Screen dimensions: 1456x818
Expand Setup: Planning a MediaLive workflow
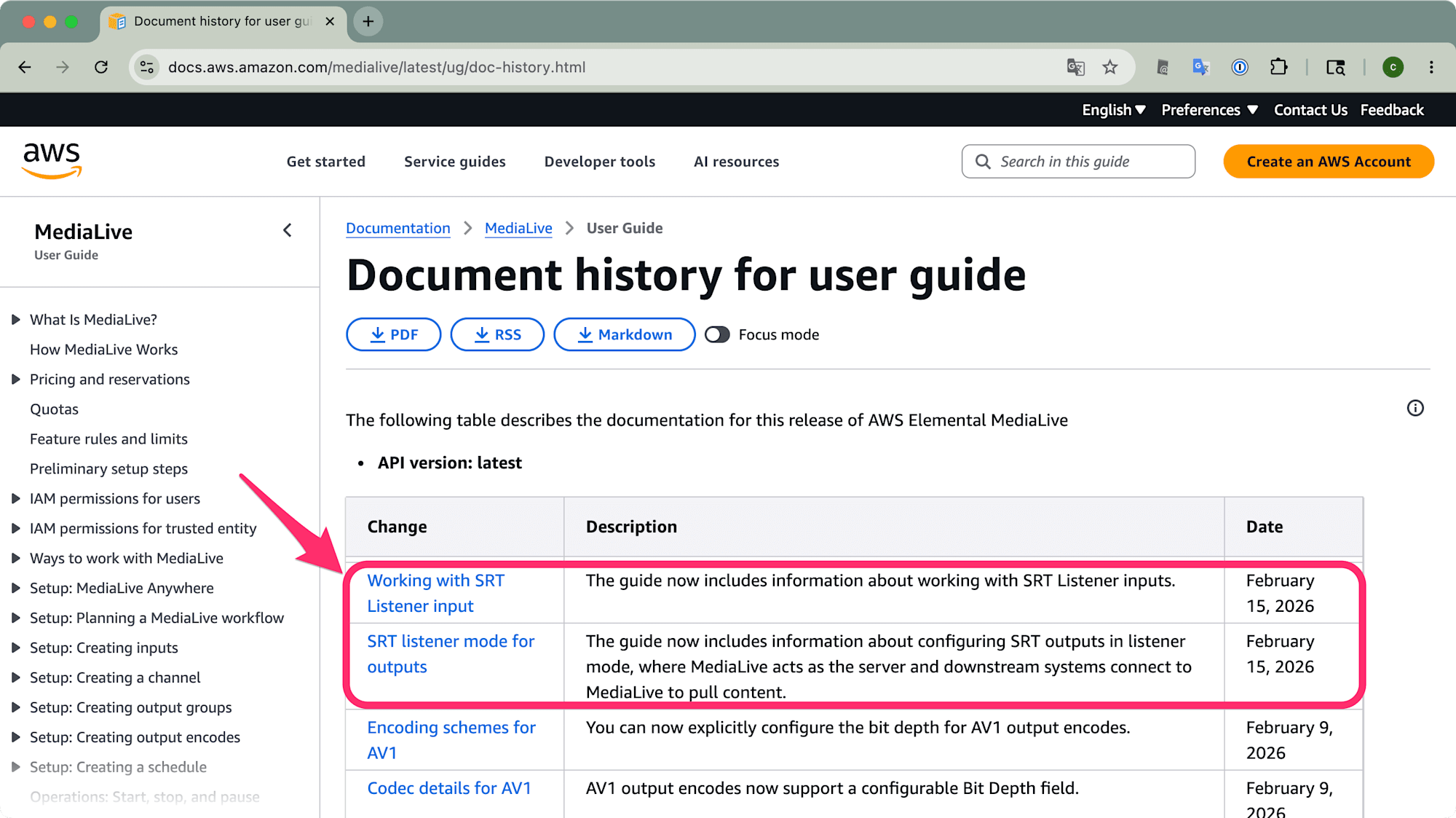tap(15, 618)
